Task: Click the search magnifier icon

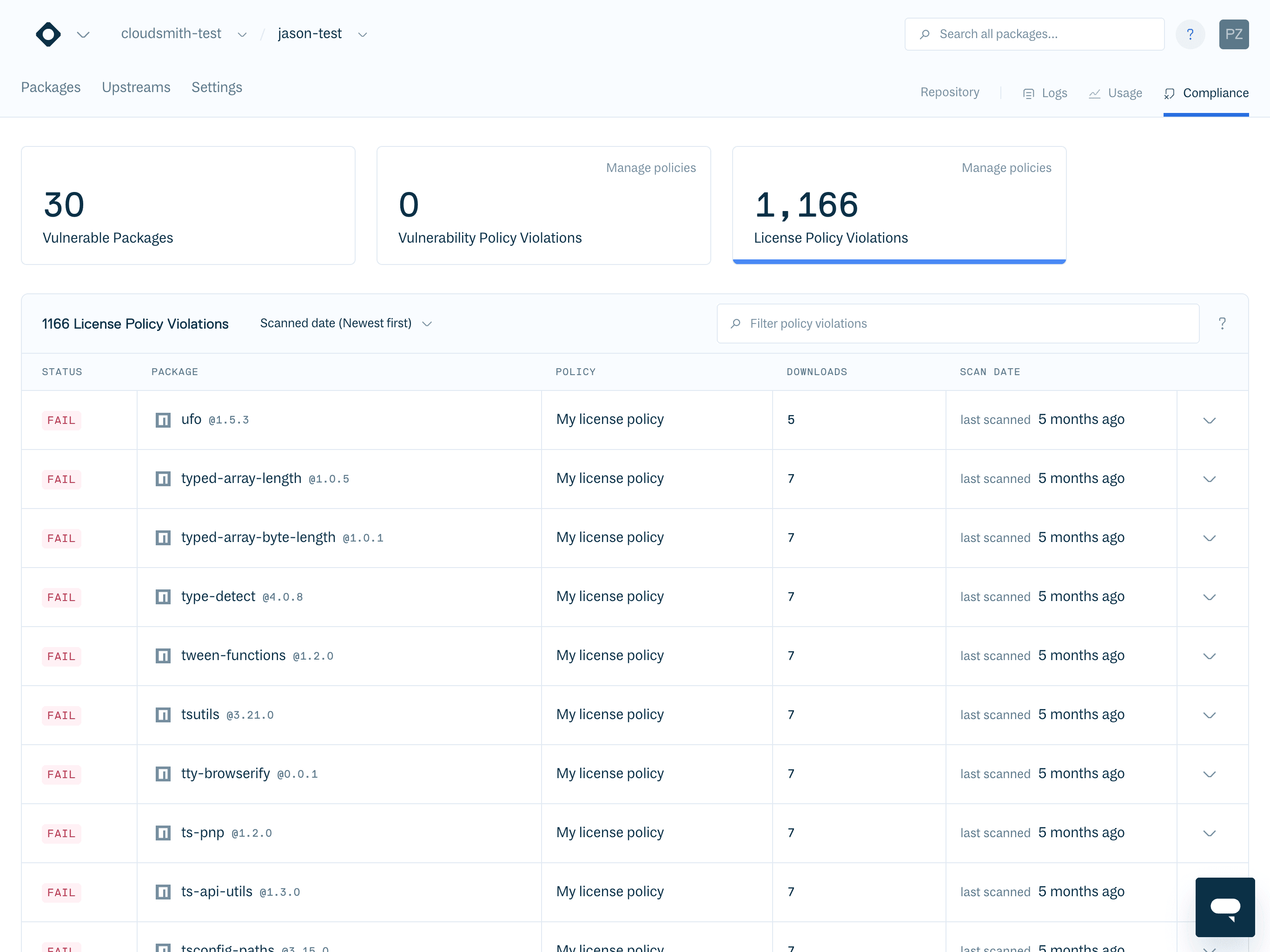Action: pyautogui.click(x=926, y=34)
